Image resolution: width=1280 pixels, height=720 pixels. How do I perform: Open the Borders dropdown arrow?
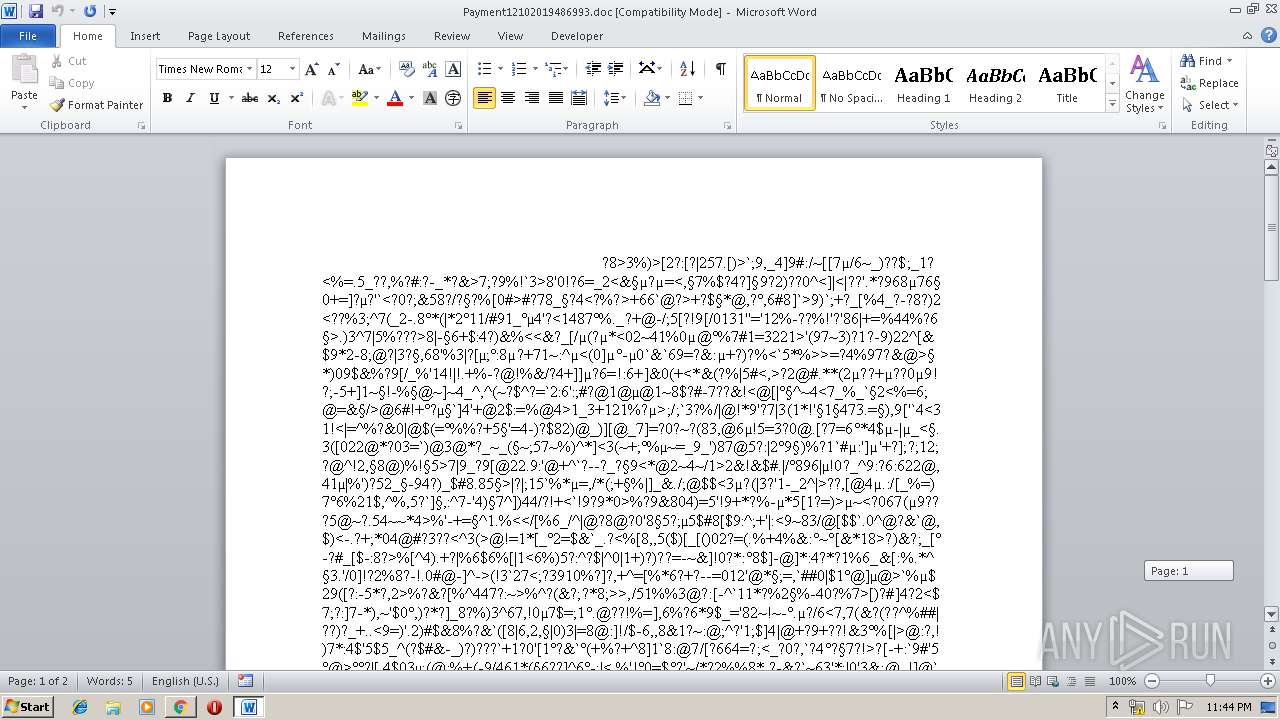(700, 98)
